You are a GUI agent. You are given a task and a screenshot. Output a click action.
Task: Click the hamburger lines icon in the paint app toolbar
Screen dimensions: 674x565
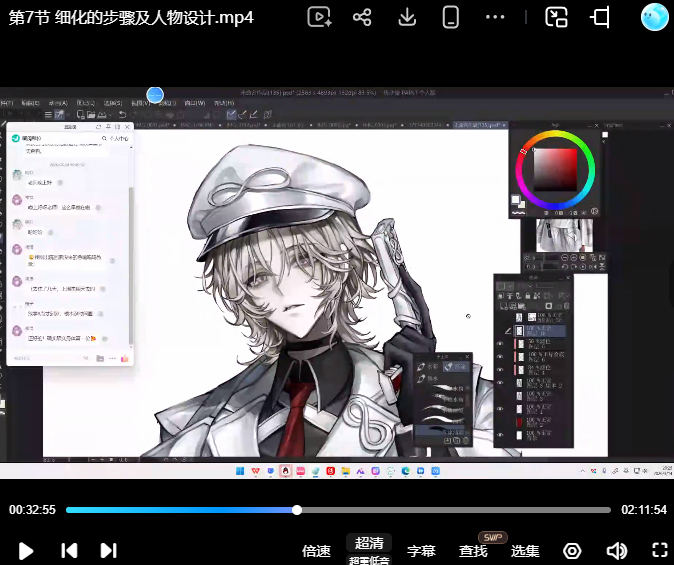(x=48, y=114)
